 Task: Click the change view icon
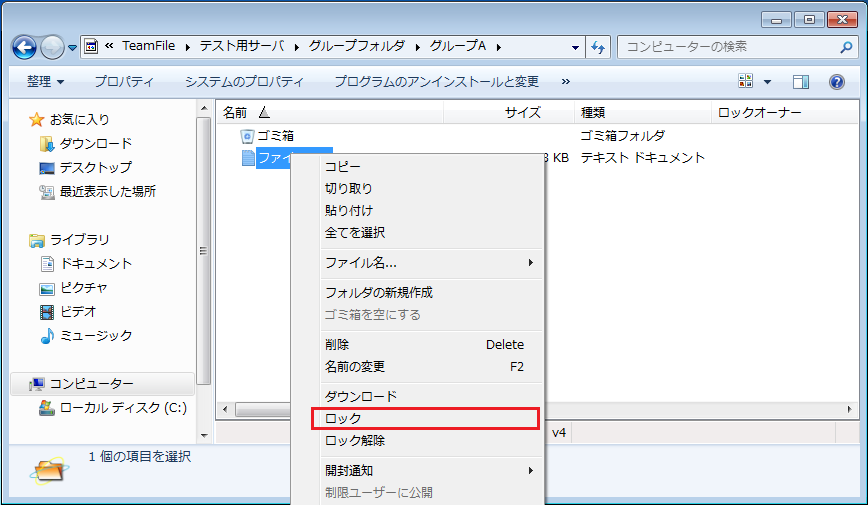click(x=746, y=81)
